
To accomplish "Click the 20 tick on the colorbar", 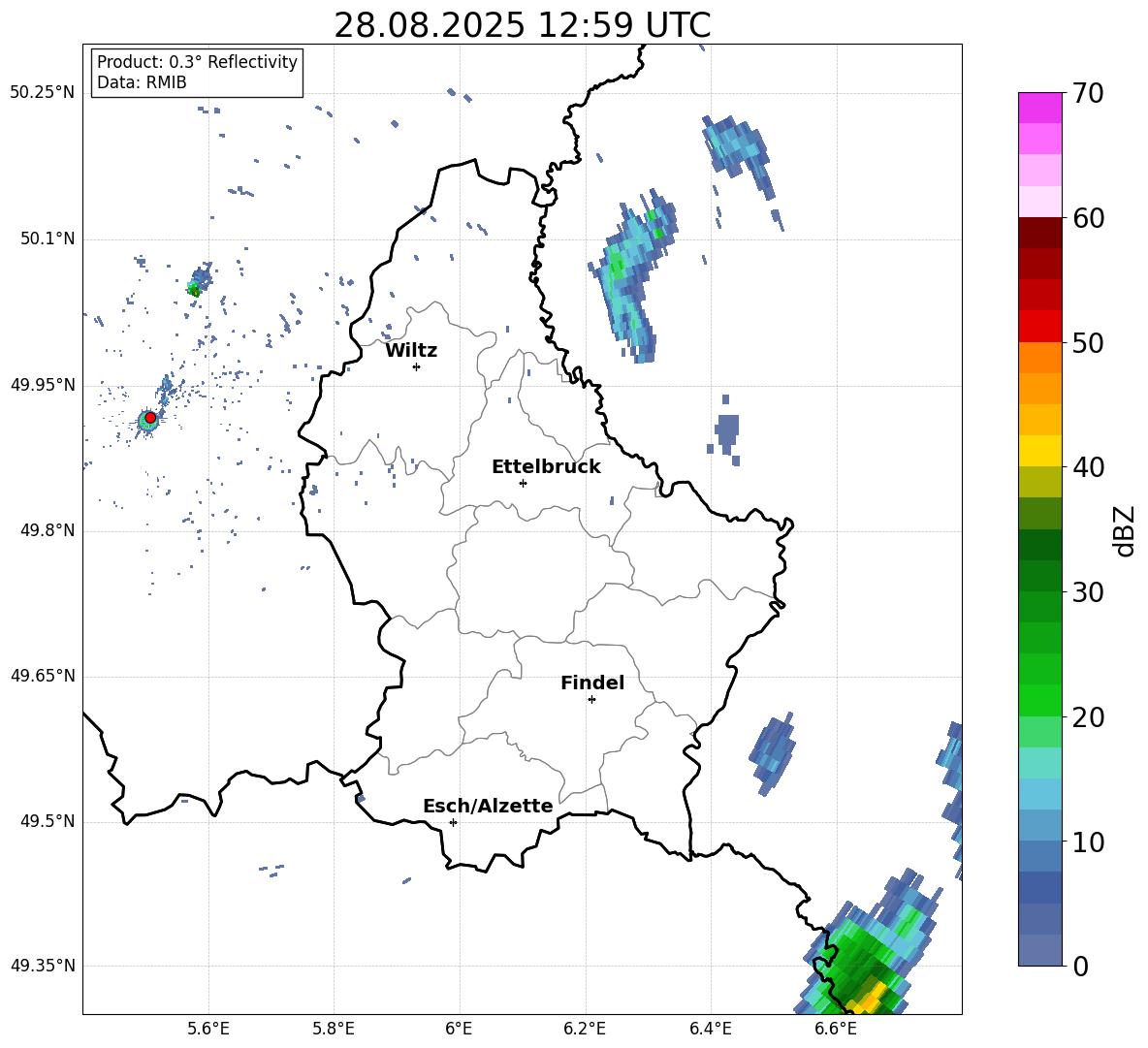I will (1088, 717).
